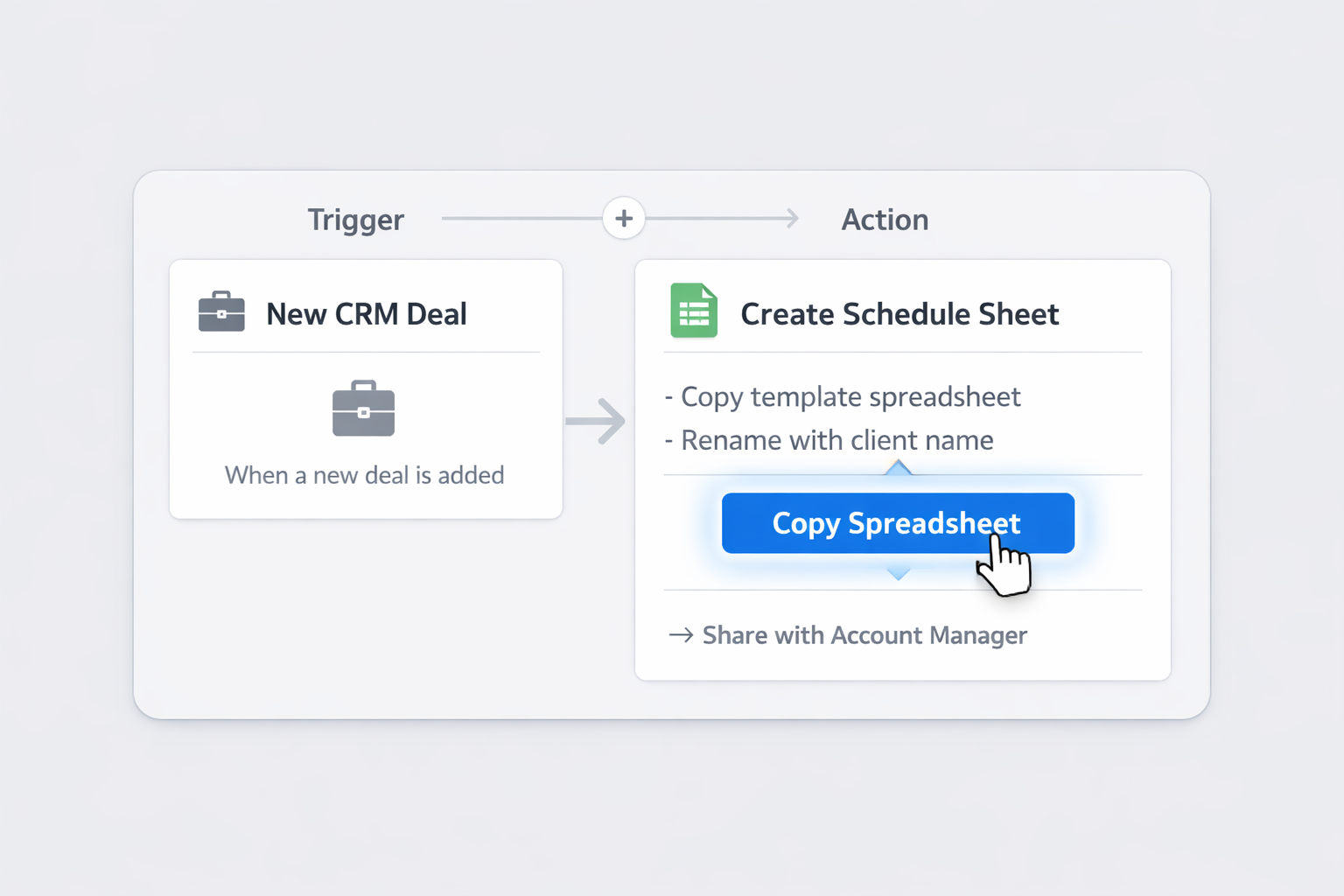Click the plus button between Trigger and Action

tap(624, 219)
